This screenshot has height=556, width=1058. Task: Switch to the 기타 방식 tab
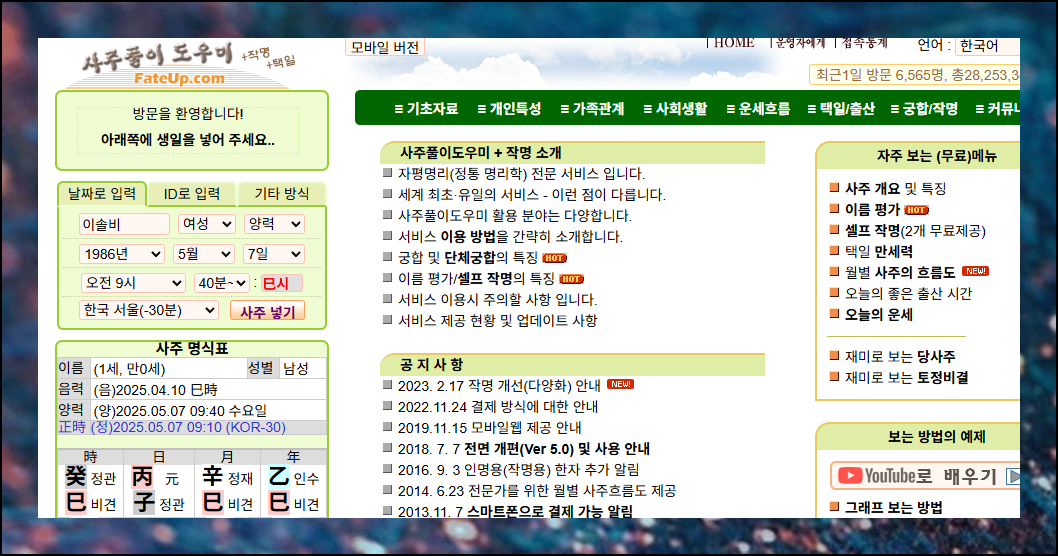281,194
